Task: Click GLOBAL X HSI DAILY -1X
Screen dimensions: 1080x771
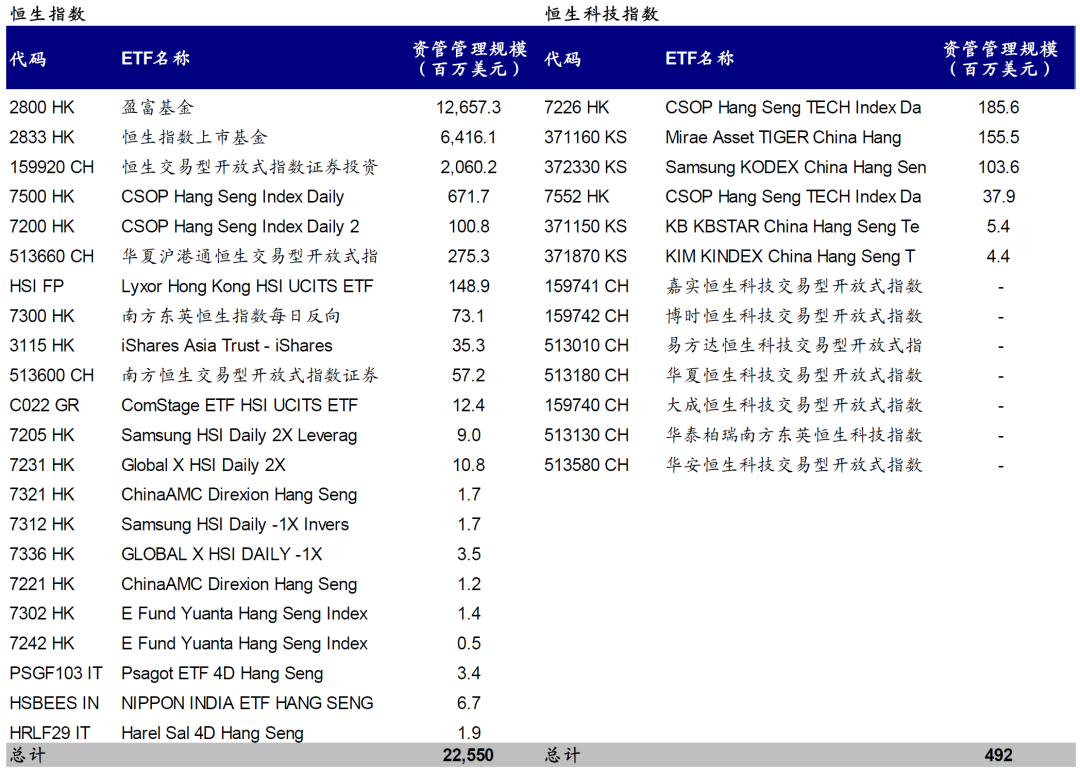Action: click(x=222, y=554)
